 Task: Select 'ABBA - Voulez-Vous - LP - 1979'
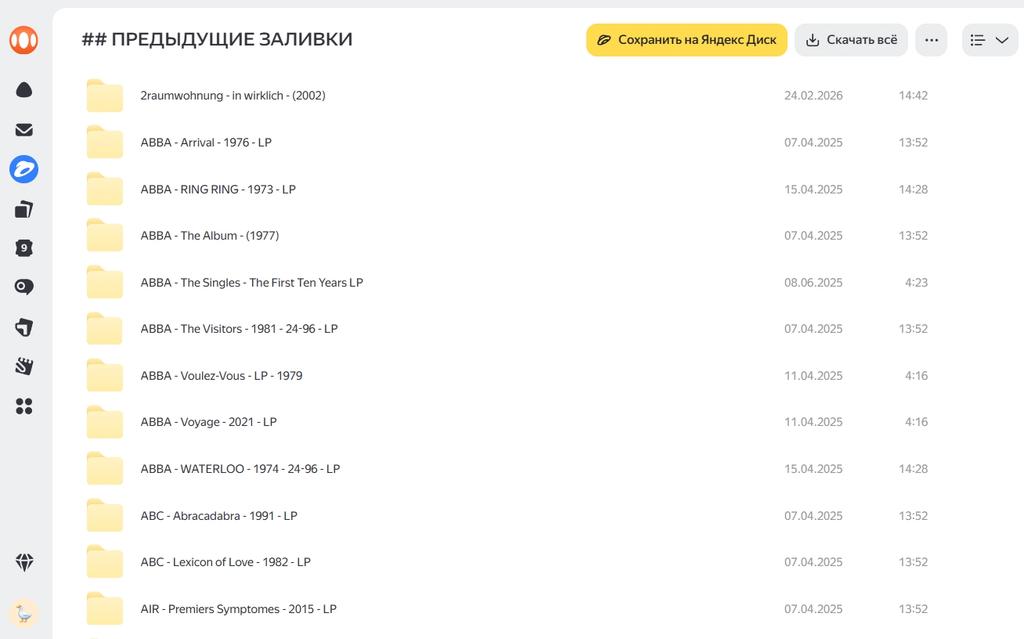221,376
